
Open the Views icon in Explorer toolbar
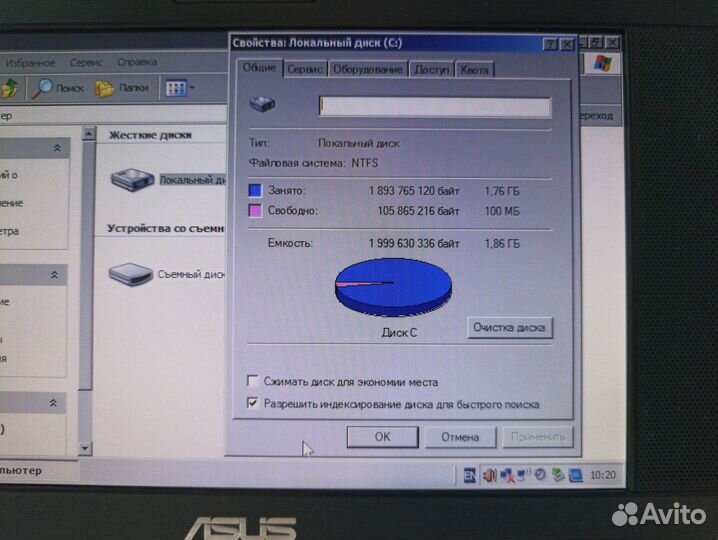click(x=176, y=88)
